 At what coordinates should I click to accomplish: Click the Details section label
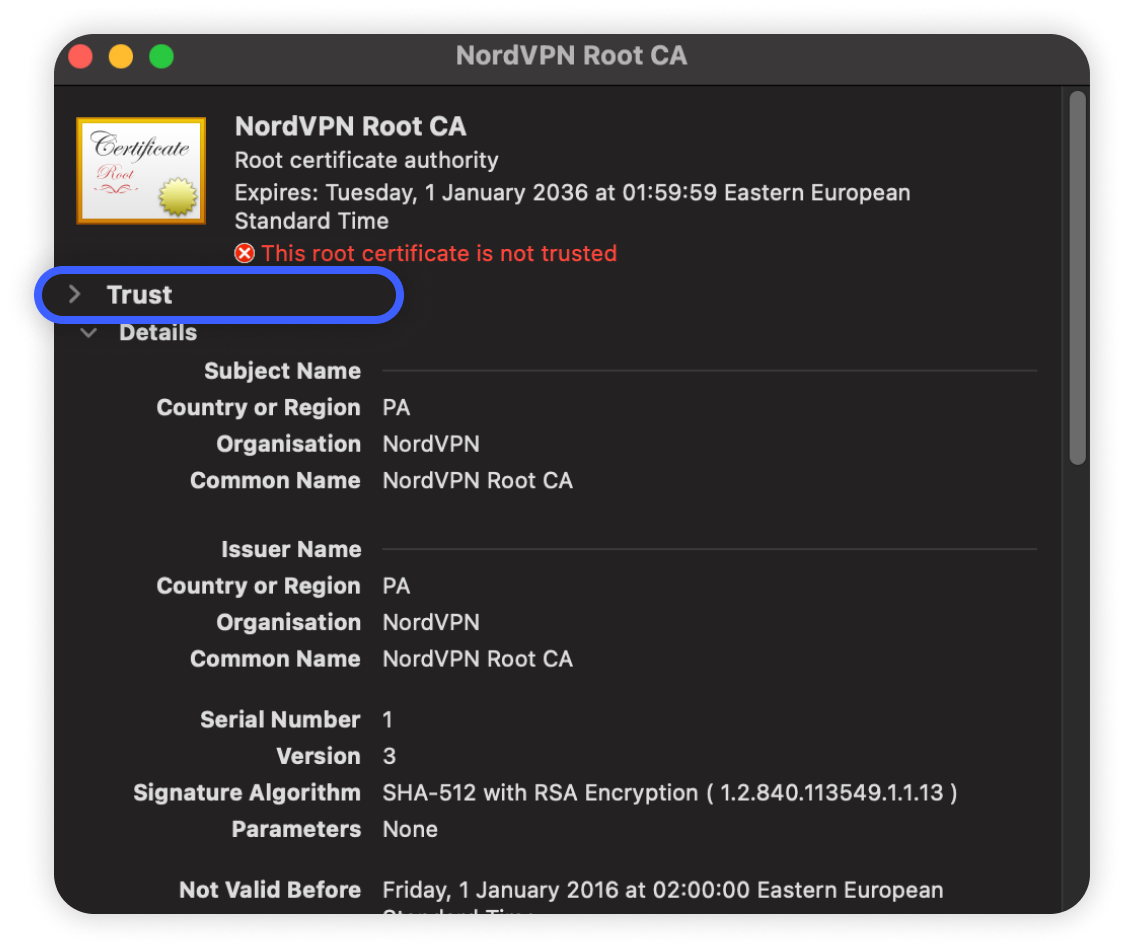pyautogui.click(x=158, y=333)
